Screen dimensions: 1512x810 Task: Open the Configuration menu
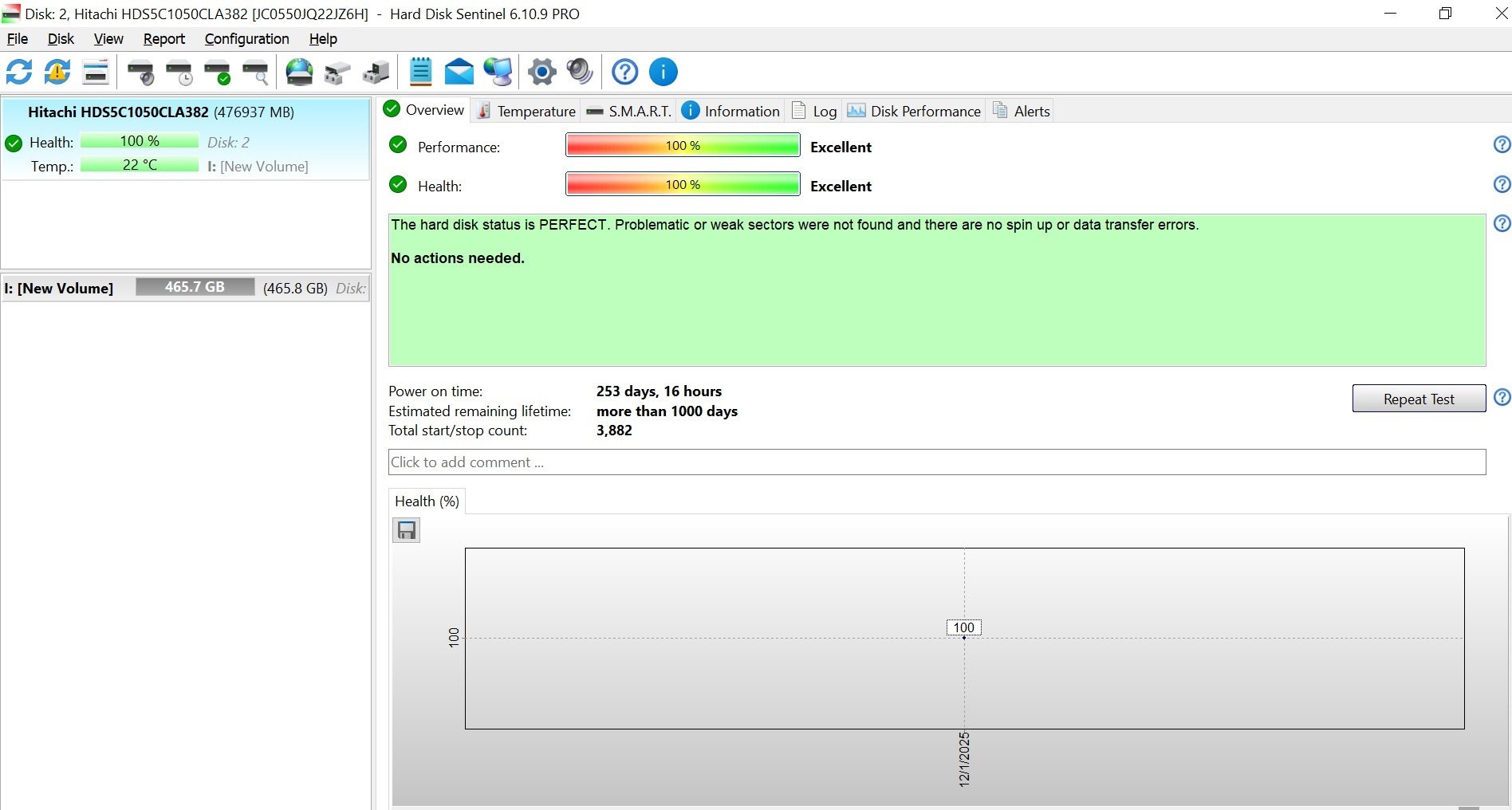tap(246, 39)
